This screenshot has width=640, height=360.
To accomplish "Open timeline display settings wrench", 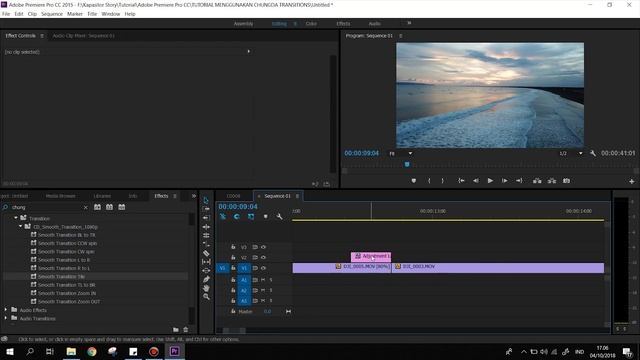I will click(279, 217).
